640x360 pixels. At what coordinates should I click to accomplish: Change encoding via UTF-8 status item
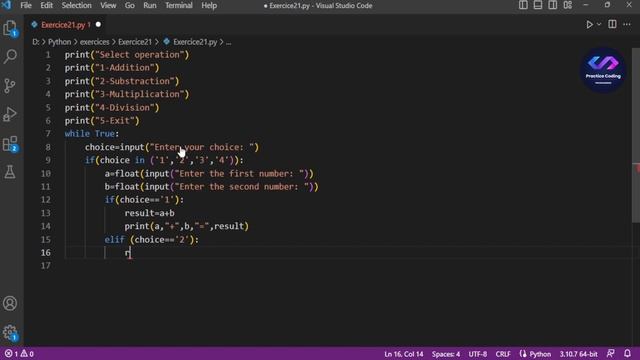pyautogui.click(x=478, y=354)
